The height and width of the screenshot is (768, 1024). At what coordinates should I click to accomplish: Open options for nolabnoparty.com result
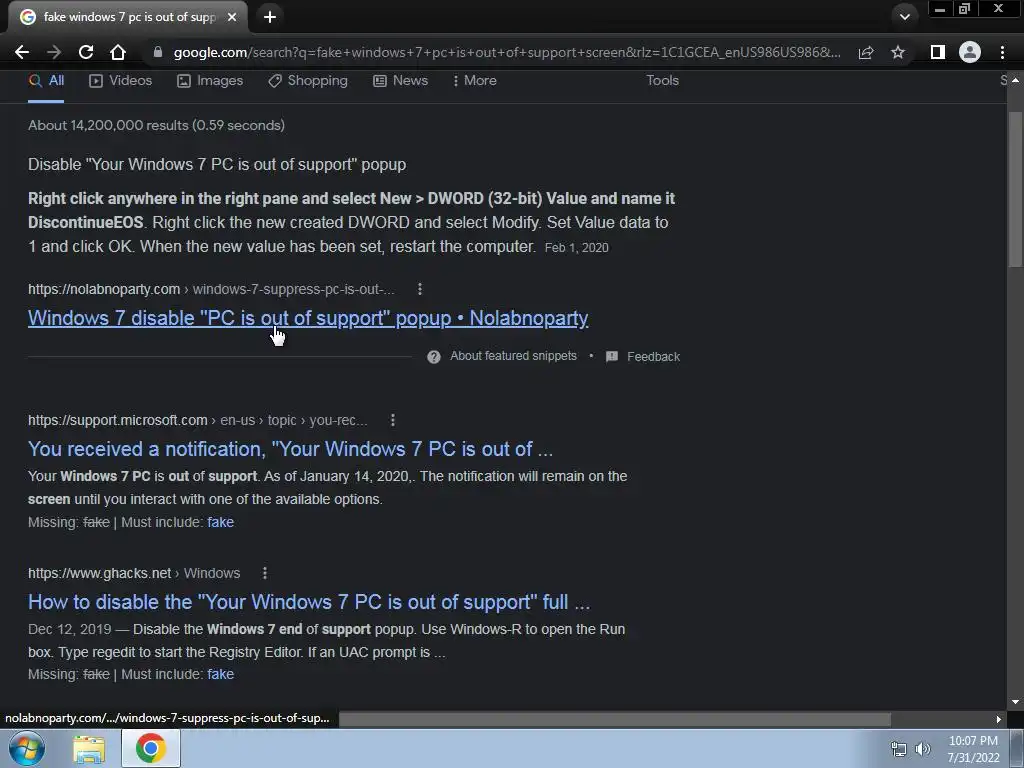[420, 289]
